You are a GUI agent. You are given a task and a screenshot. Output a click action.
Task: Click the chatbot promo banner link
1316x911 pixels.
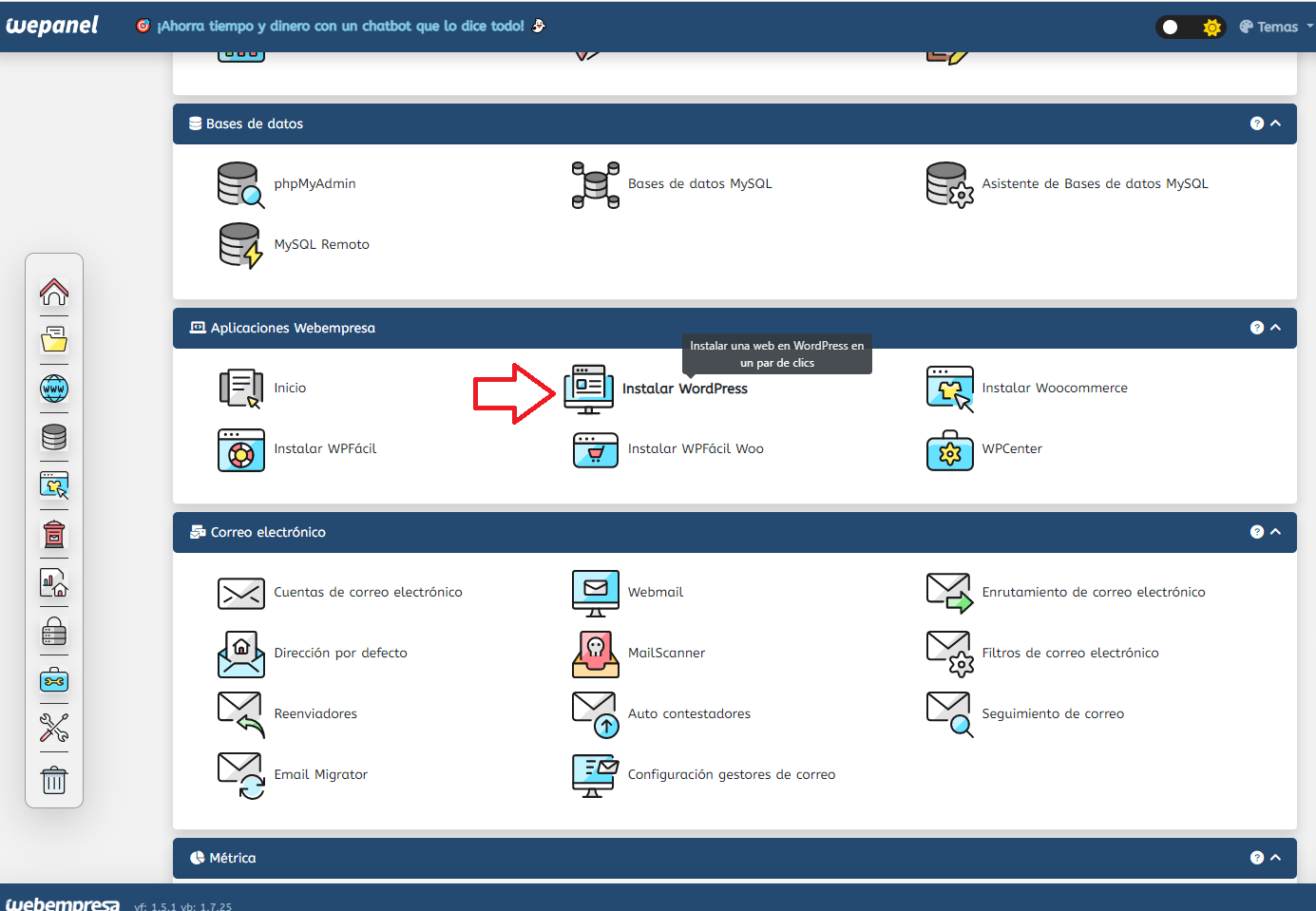tap(341, 26)
